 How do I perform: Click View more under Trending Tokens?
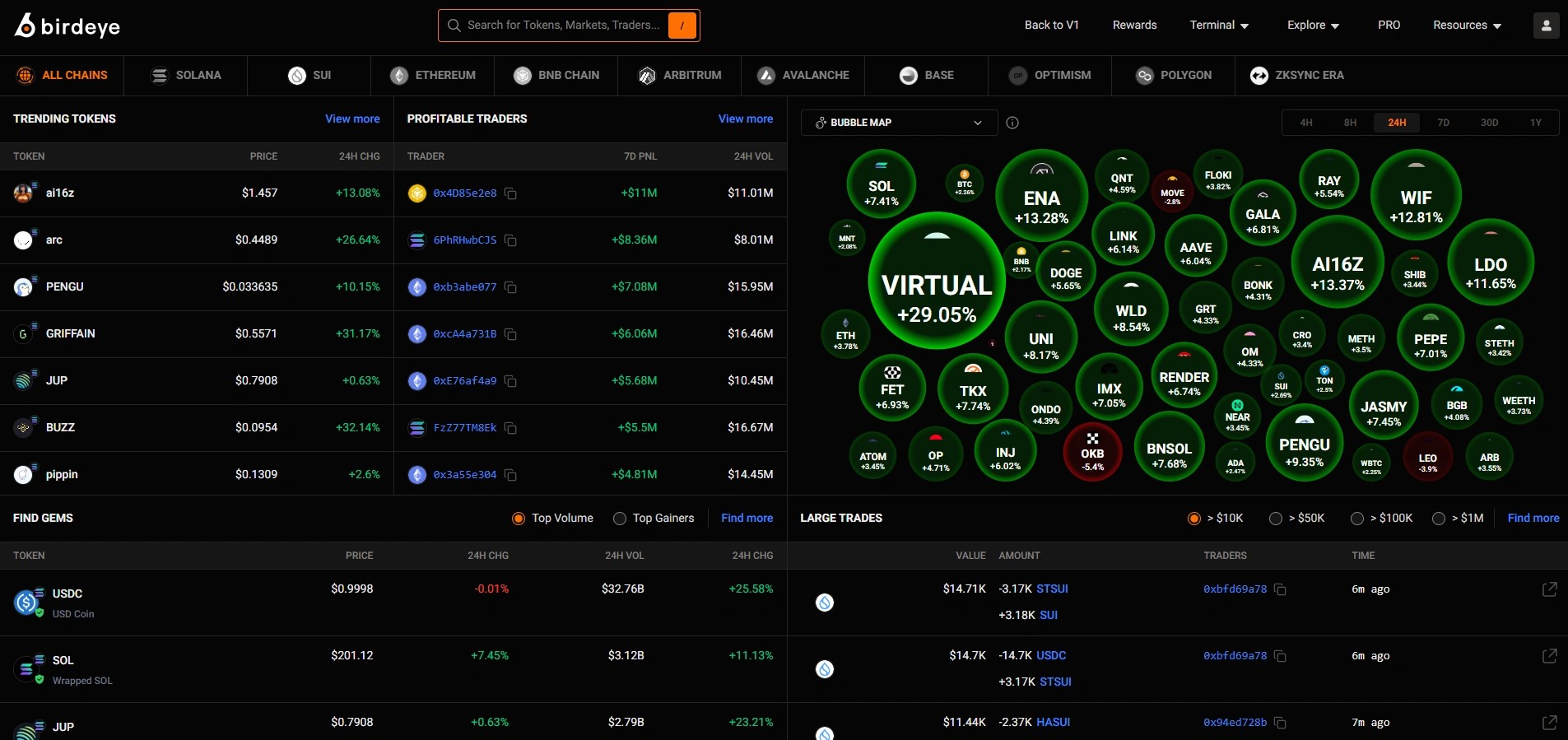tap(352, 119)
